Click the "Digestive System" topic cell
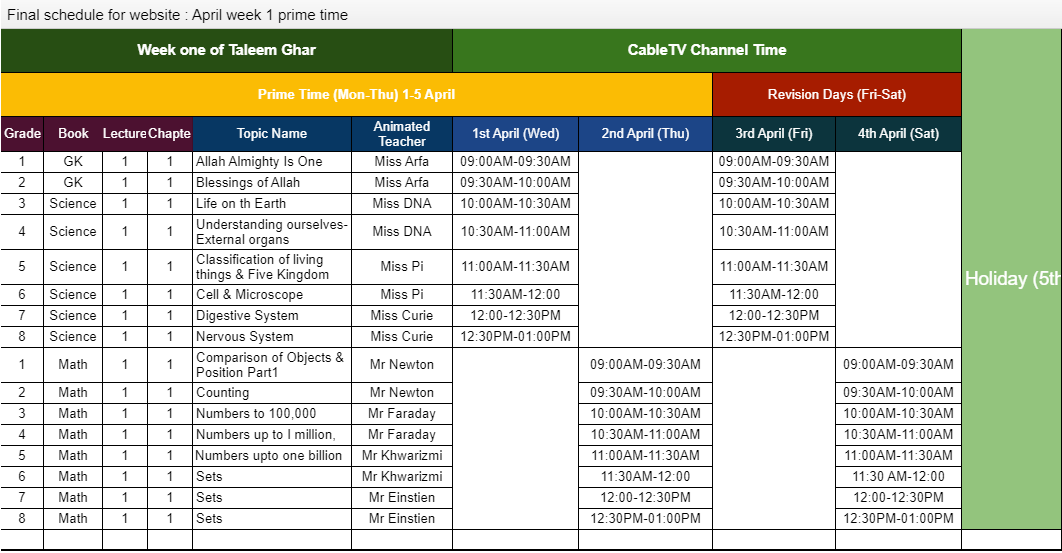This screenshot has height=553, width=1062. click(x=247, y=316)
